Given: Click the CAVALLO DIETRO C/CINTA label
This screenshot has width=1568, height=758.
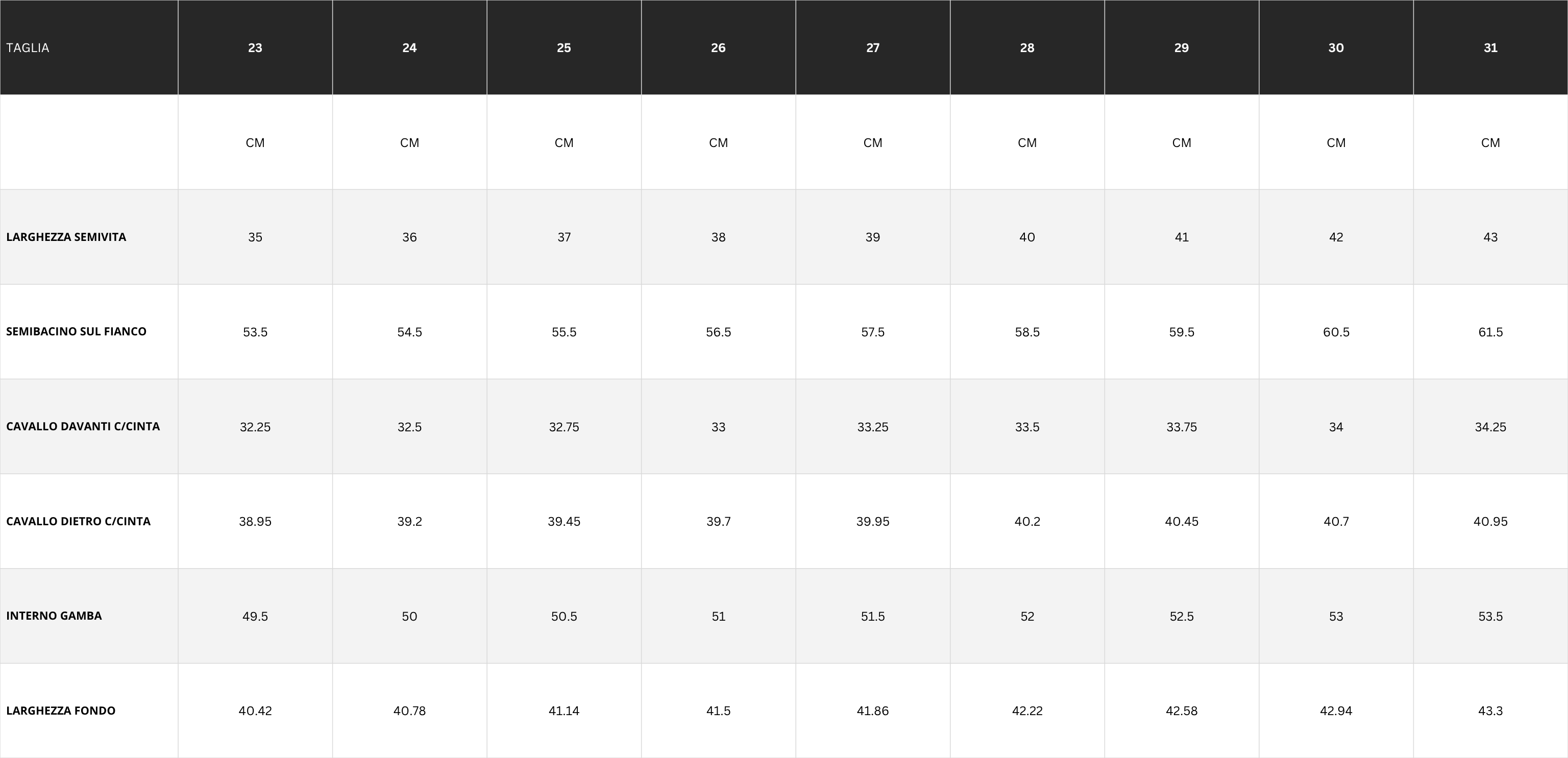Looking at the screenshot, I should click(x=78, y=521).
